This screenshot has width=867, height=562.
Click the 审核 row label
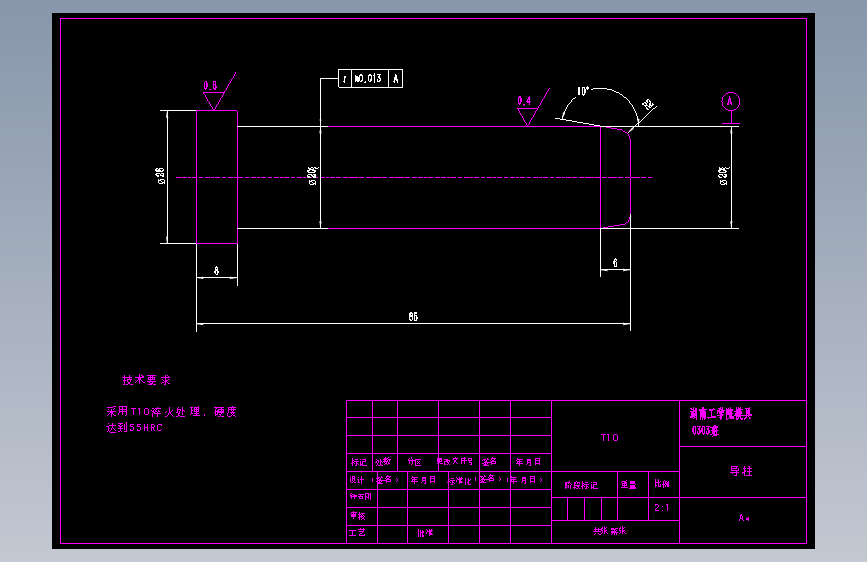tap(358, 516)
